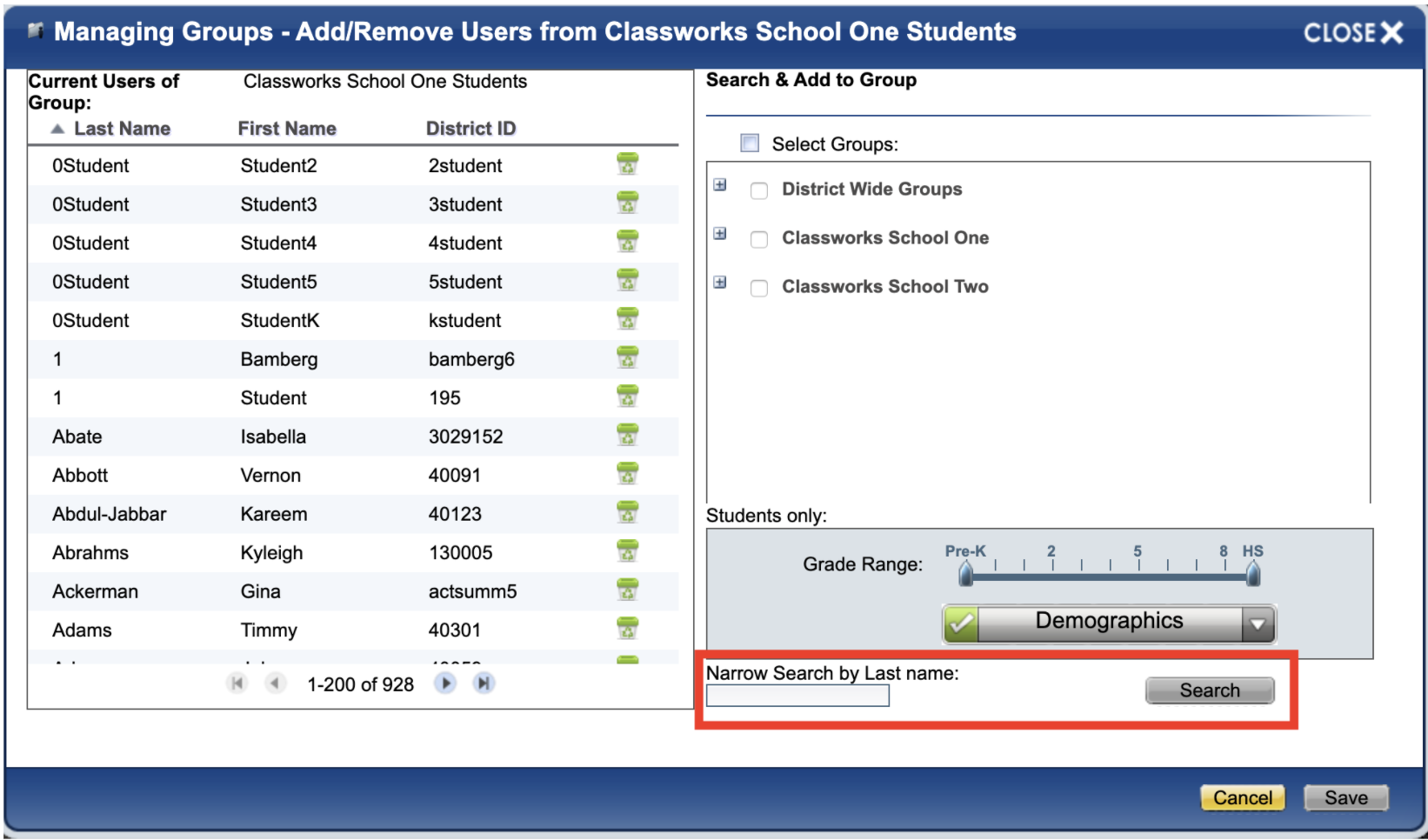Click the trash icon for district ID 195
The width and height of the screenshot is (1428, 840).
pyautogui.click(x=627, y=397)
